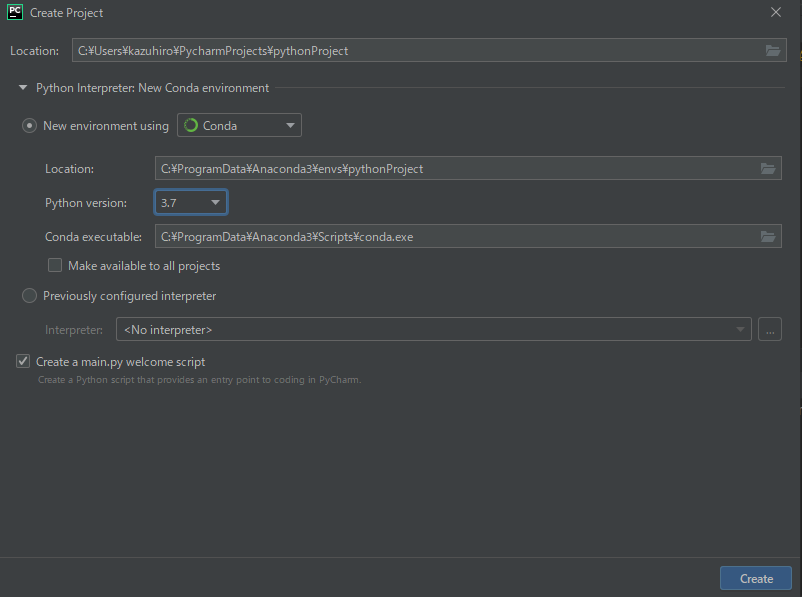This screenshot has width=802, height=597.
Task: Browse for project location folder icon
Action: [x=772, y=51]
